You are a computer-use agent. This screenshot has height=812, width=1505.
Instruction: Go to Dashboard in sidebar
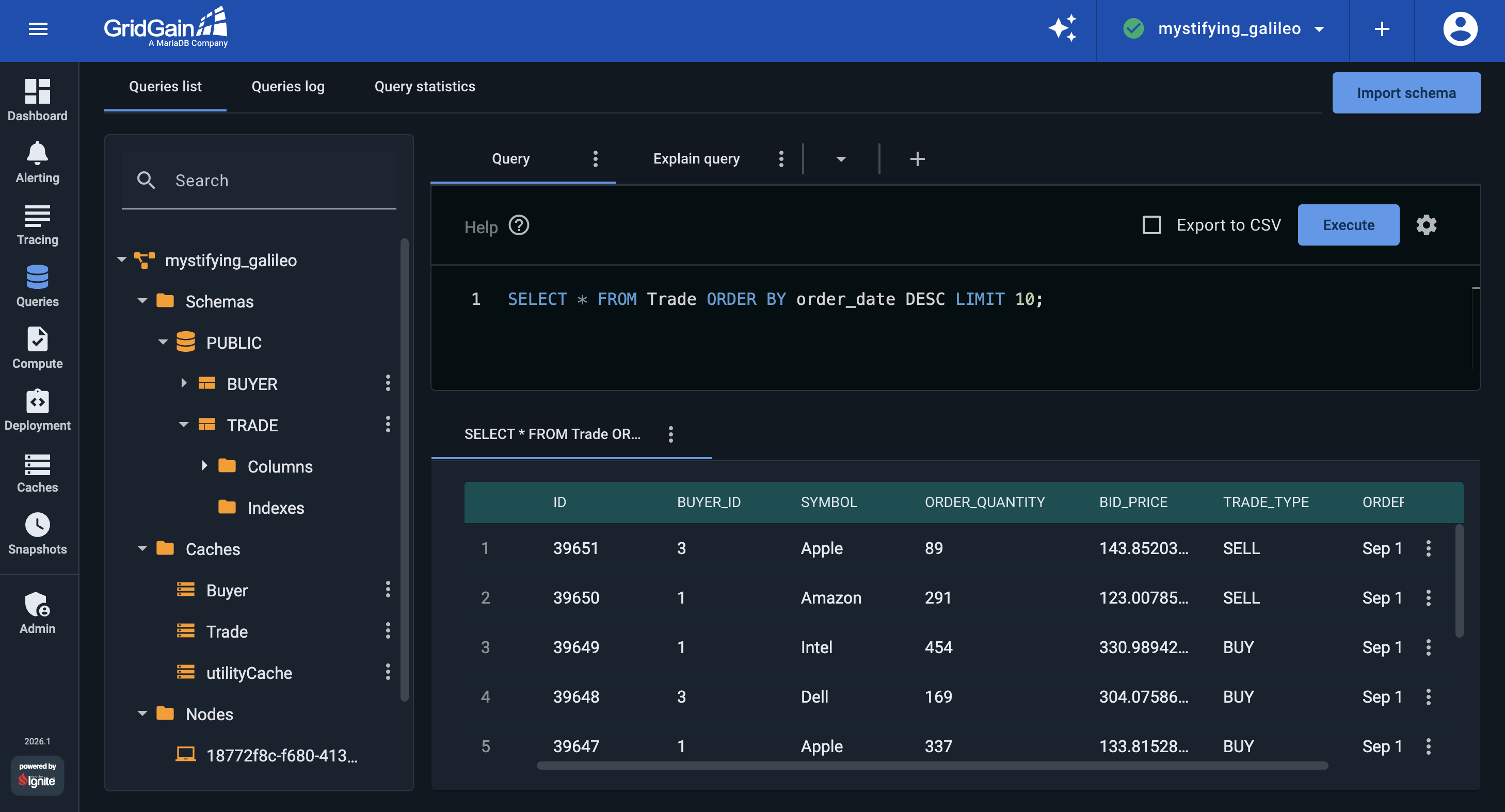pyautogui.click(x=37, y=100)
